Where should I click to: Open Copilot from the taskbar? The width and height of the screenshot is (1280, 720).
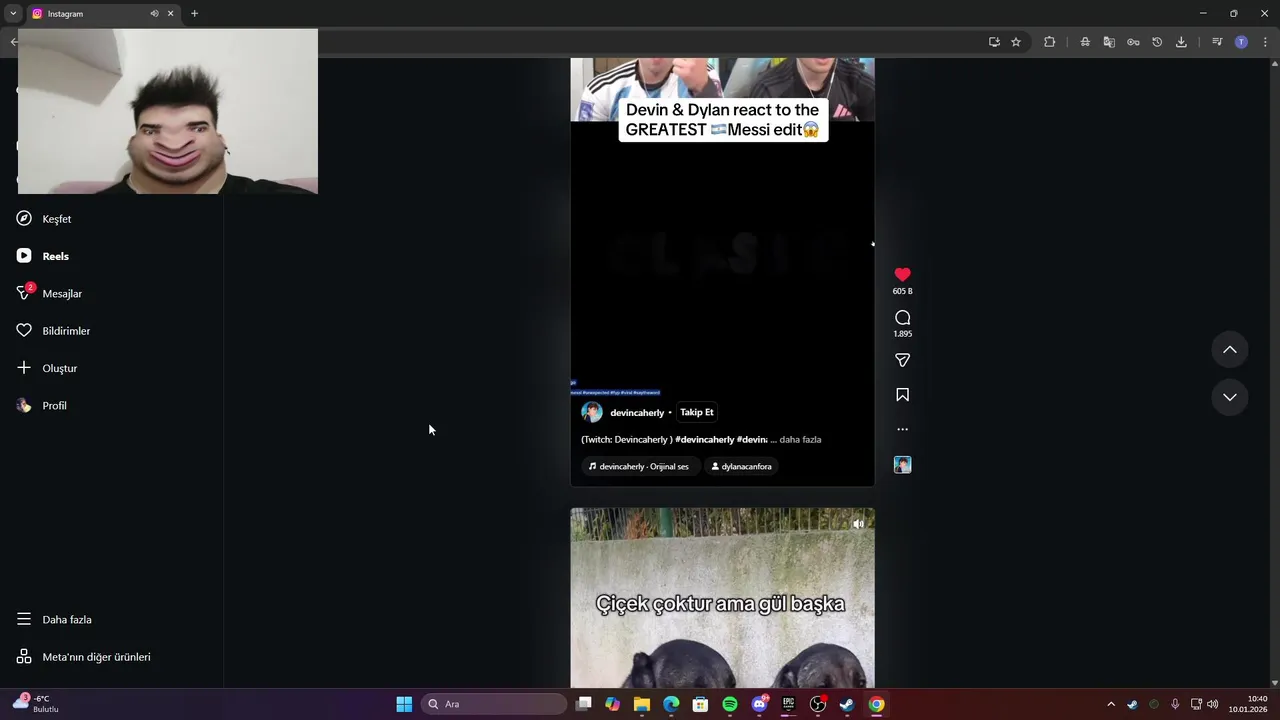click(613, 704)
